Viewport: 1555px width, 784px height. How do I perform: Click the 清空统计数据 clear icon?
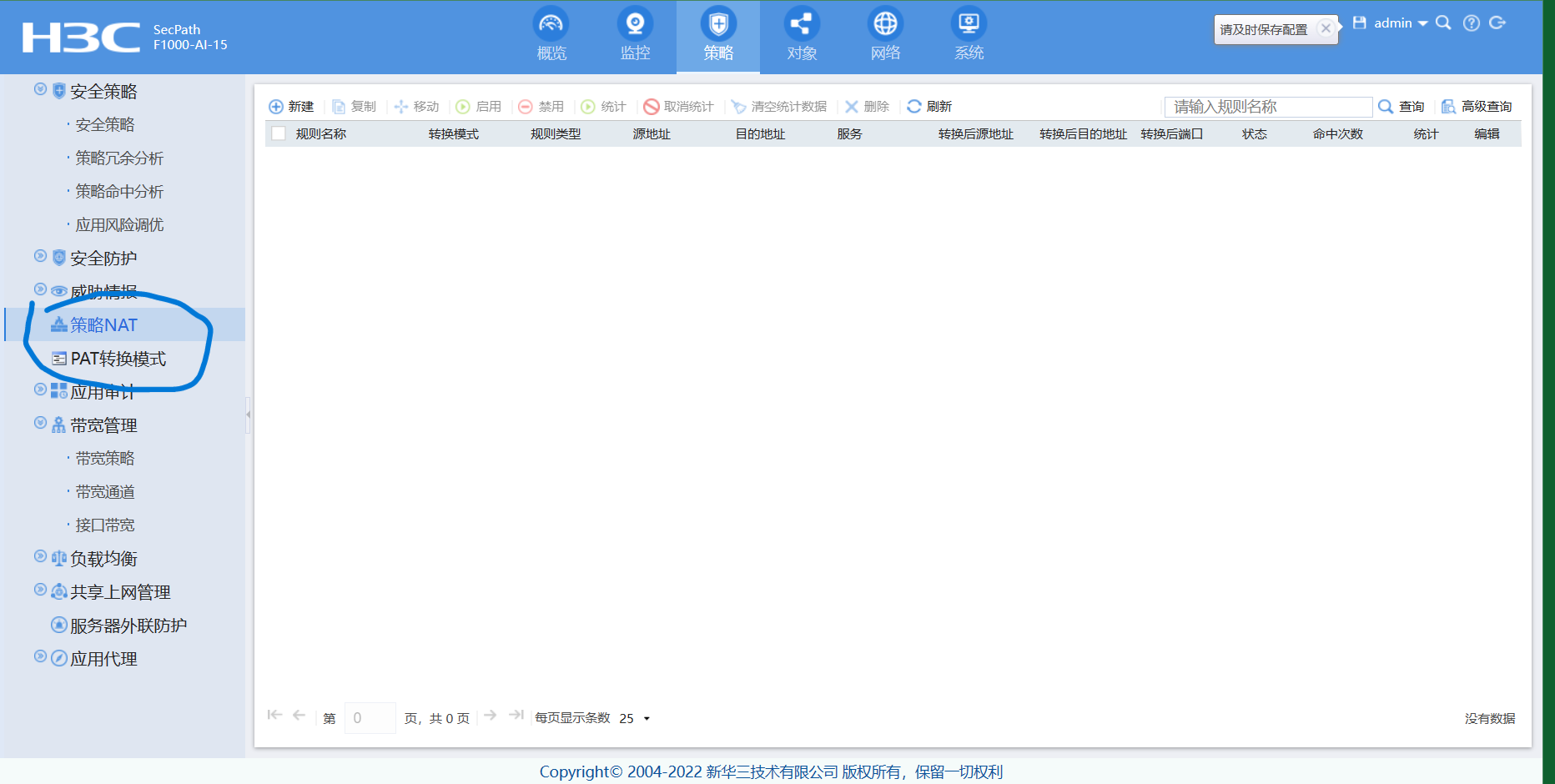(738, 107)
